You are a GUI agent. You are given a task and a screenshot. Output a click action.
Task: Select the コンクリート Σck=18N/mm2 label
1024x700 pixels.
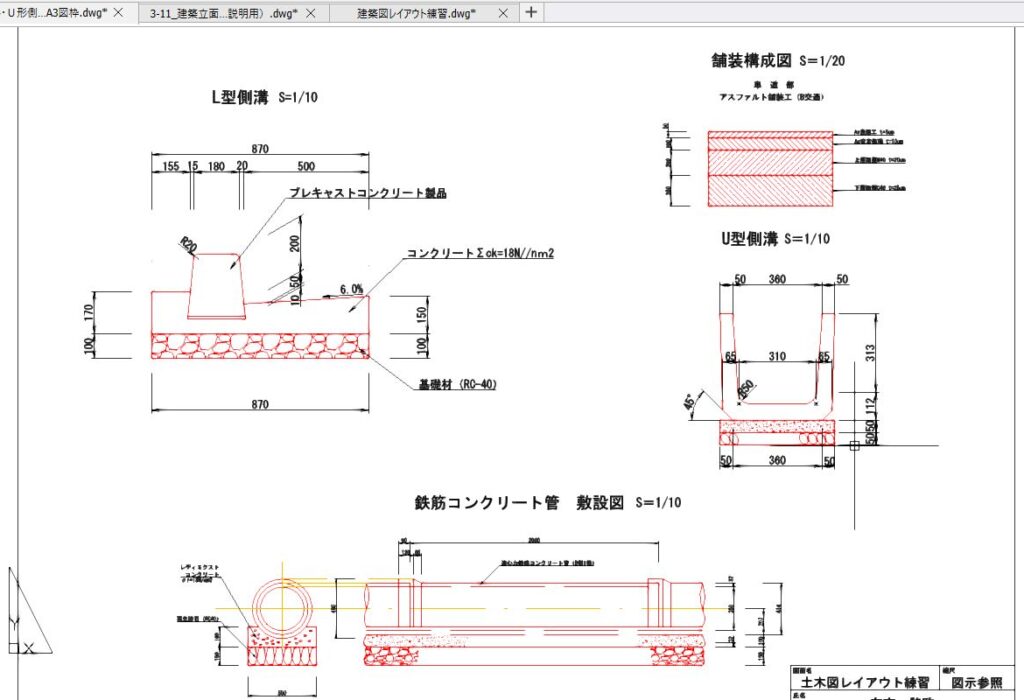coord(480,254)
